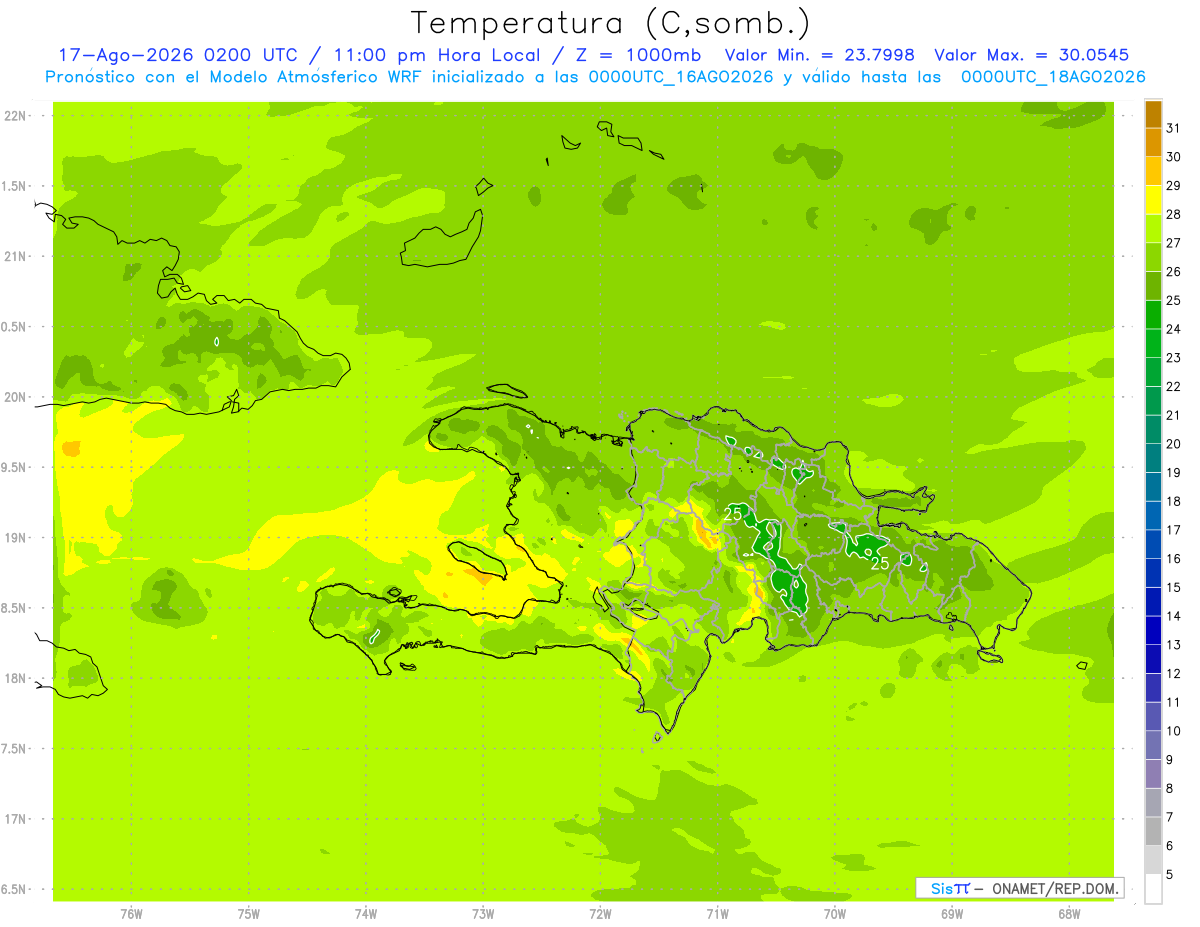Click the 'Z = 1000mb' level text

tap(634, 55)
